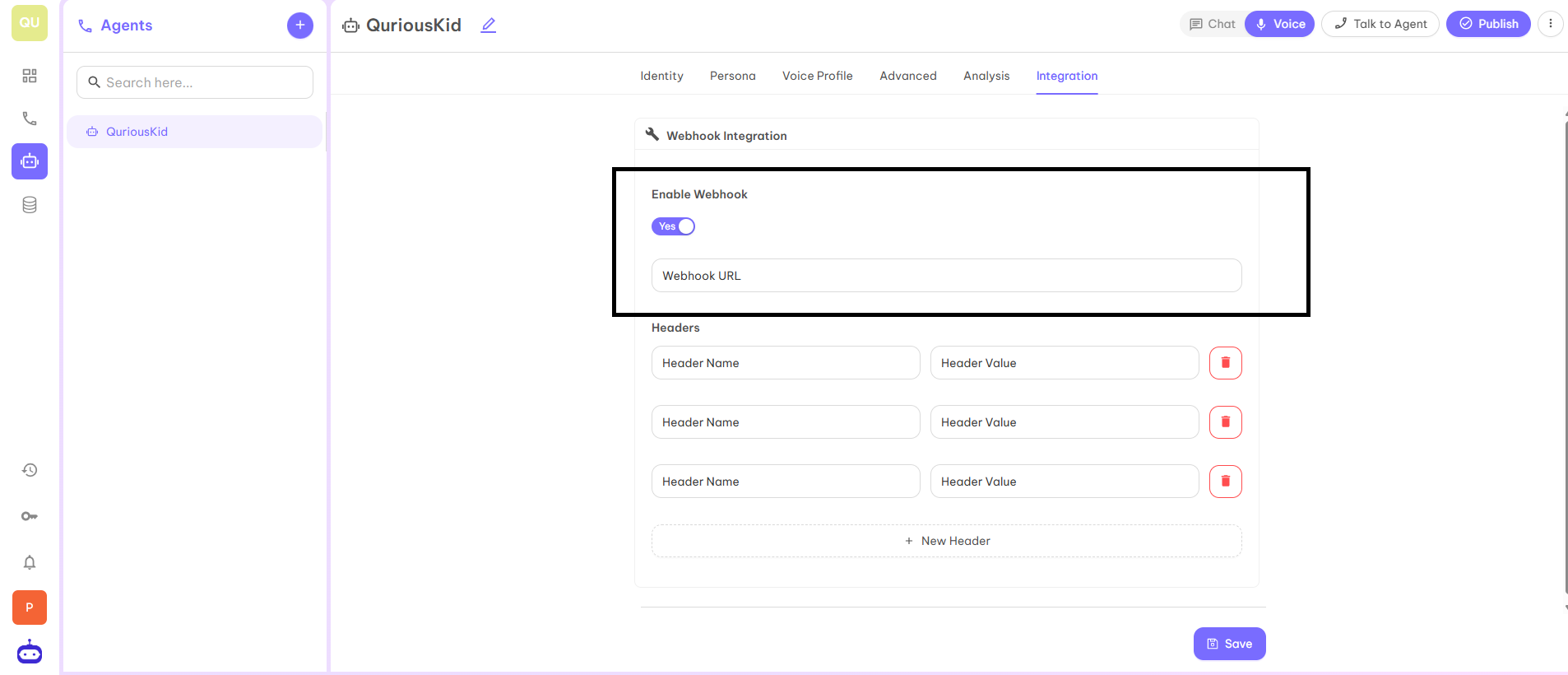Click the first Header Value field
Screen dimensions: 1568x675
pyautogui.click(x=1065, y=363)
